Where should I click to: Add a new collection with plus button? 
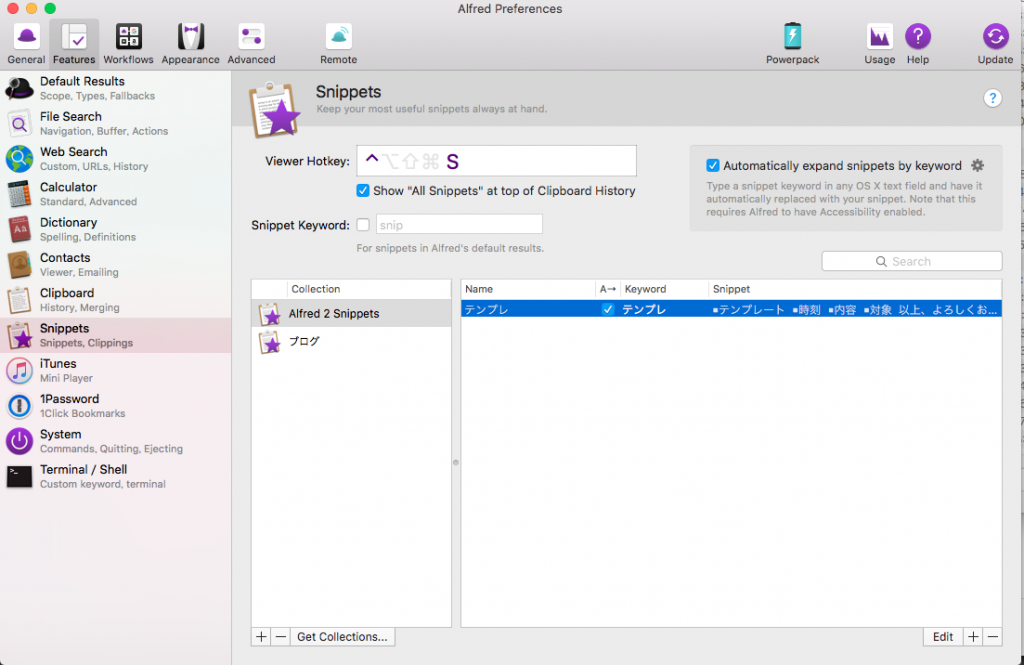pos(261,637)
